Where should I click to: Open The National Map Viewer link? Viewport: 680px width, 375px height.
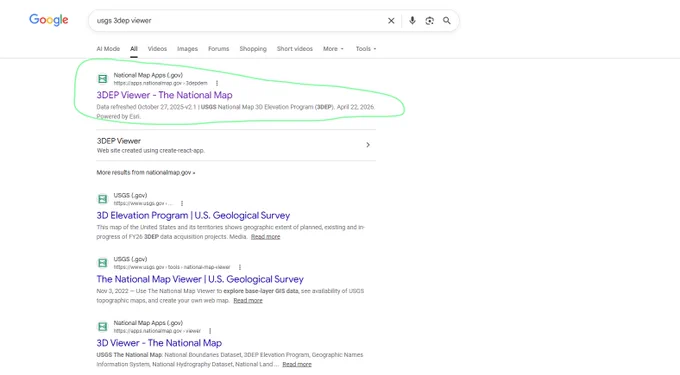200,279
